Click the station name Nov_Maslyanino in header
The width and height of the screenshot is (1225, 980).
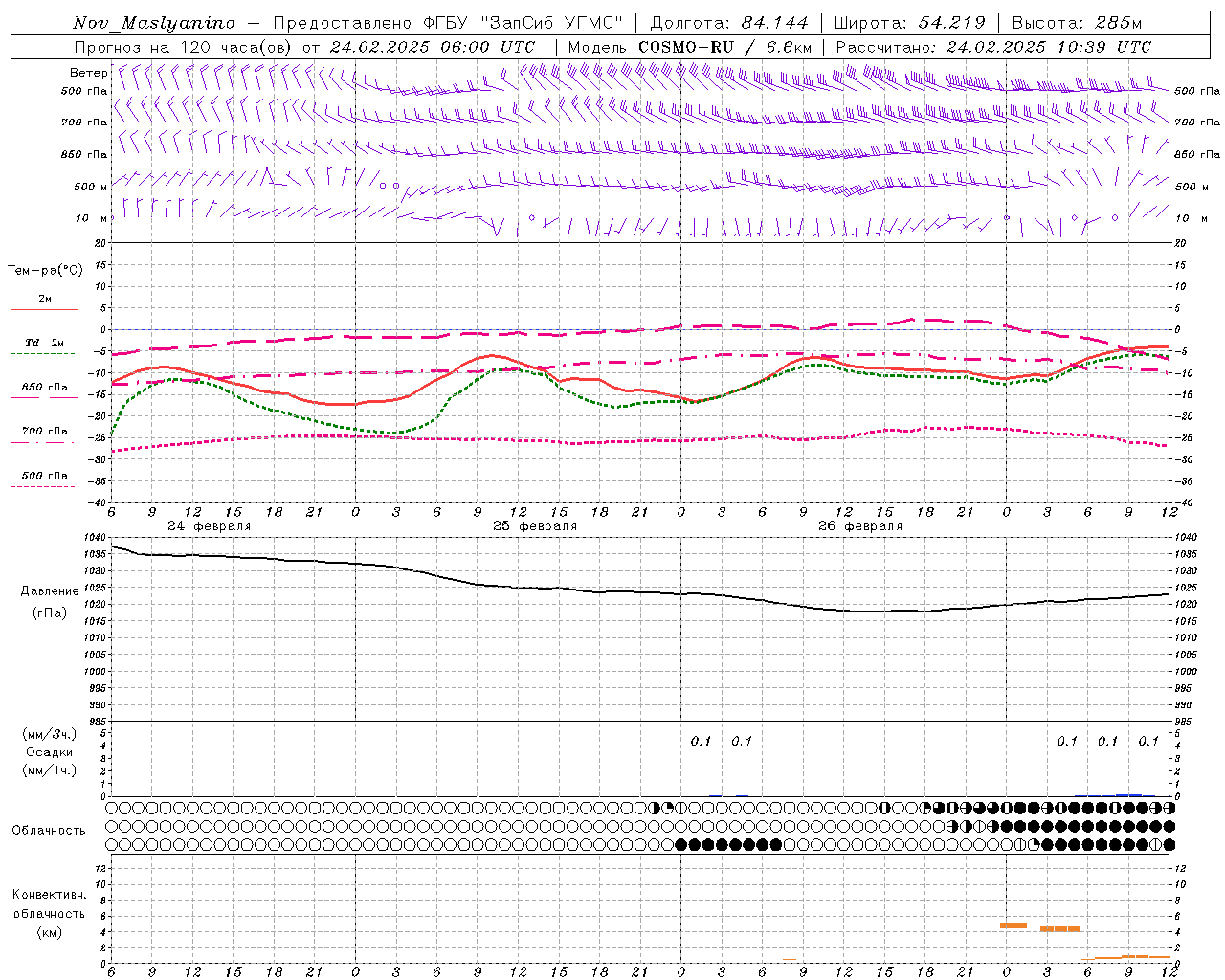click(x=154, y=23)
